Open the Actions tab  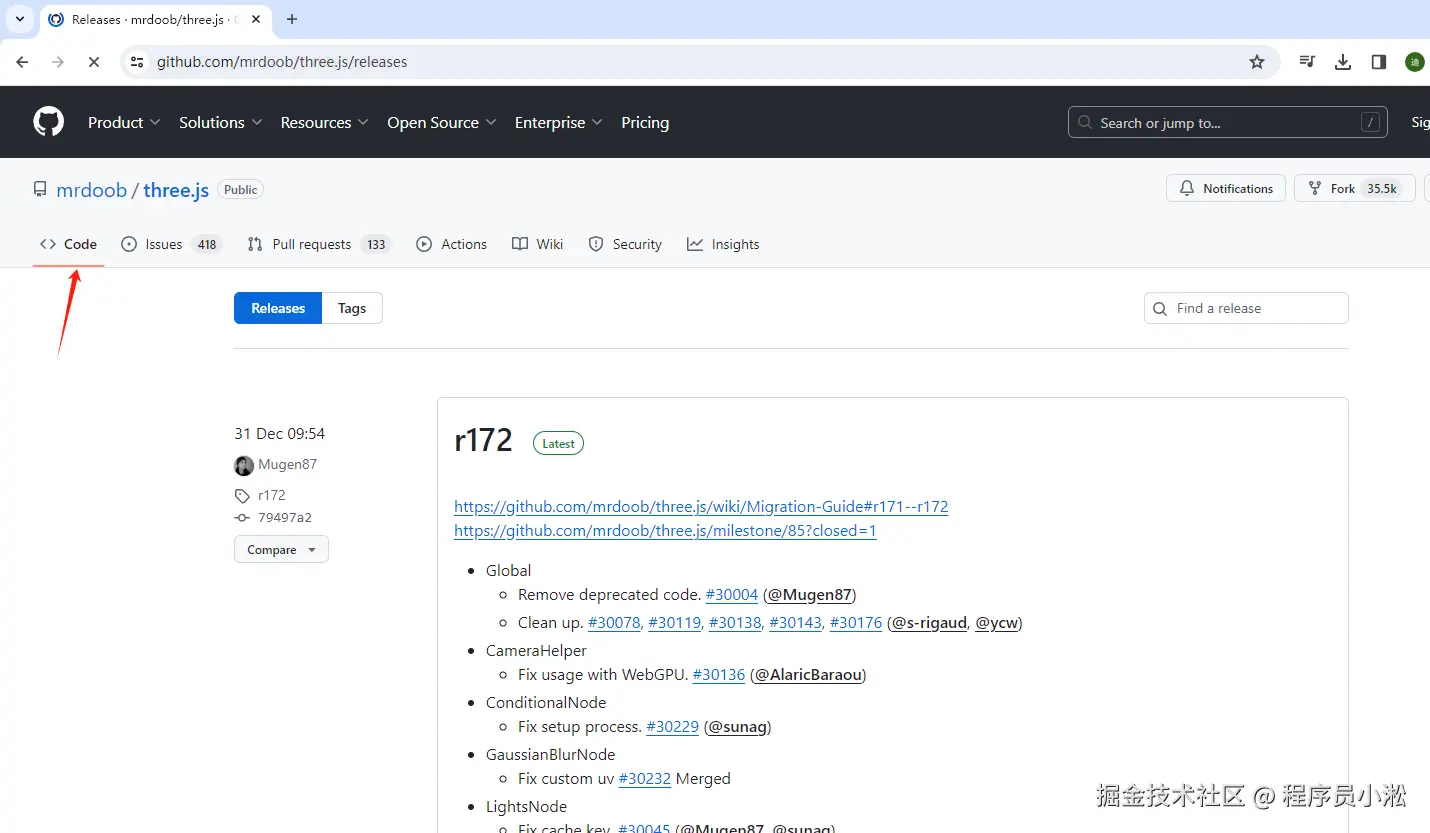451,244
